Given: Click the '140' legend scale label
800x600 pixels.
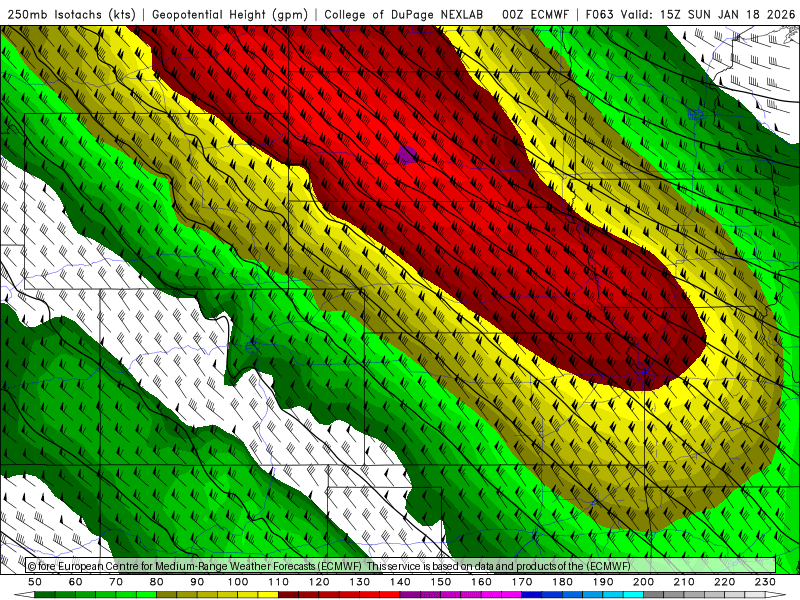Looking at the screenshot, I should (x=401, y=582).
